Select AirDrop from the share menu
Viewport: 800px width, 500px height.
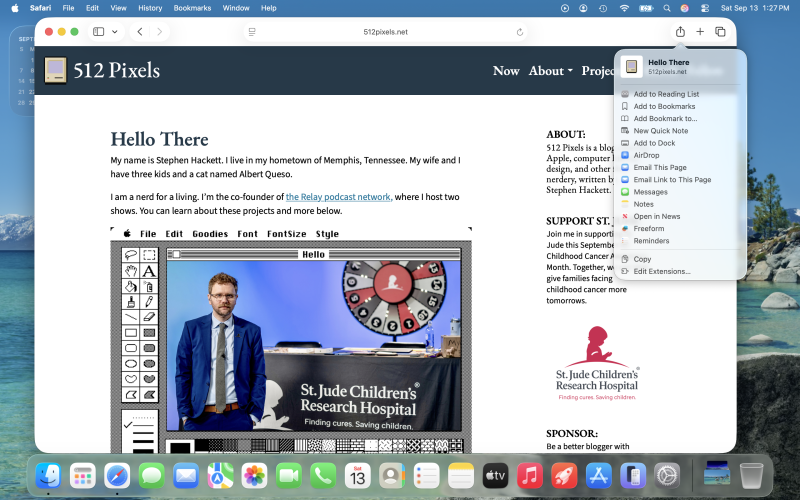[x=646, y=155]
